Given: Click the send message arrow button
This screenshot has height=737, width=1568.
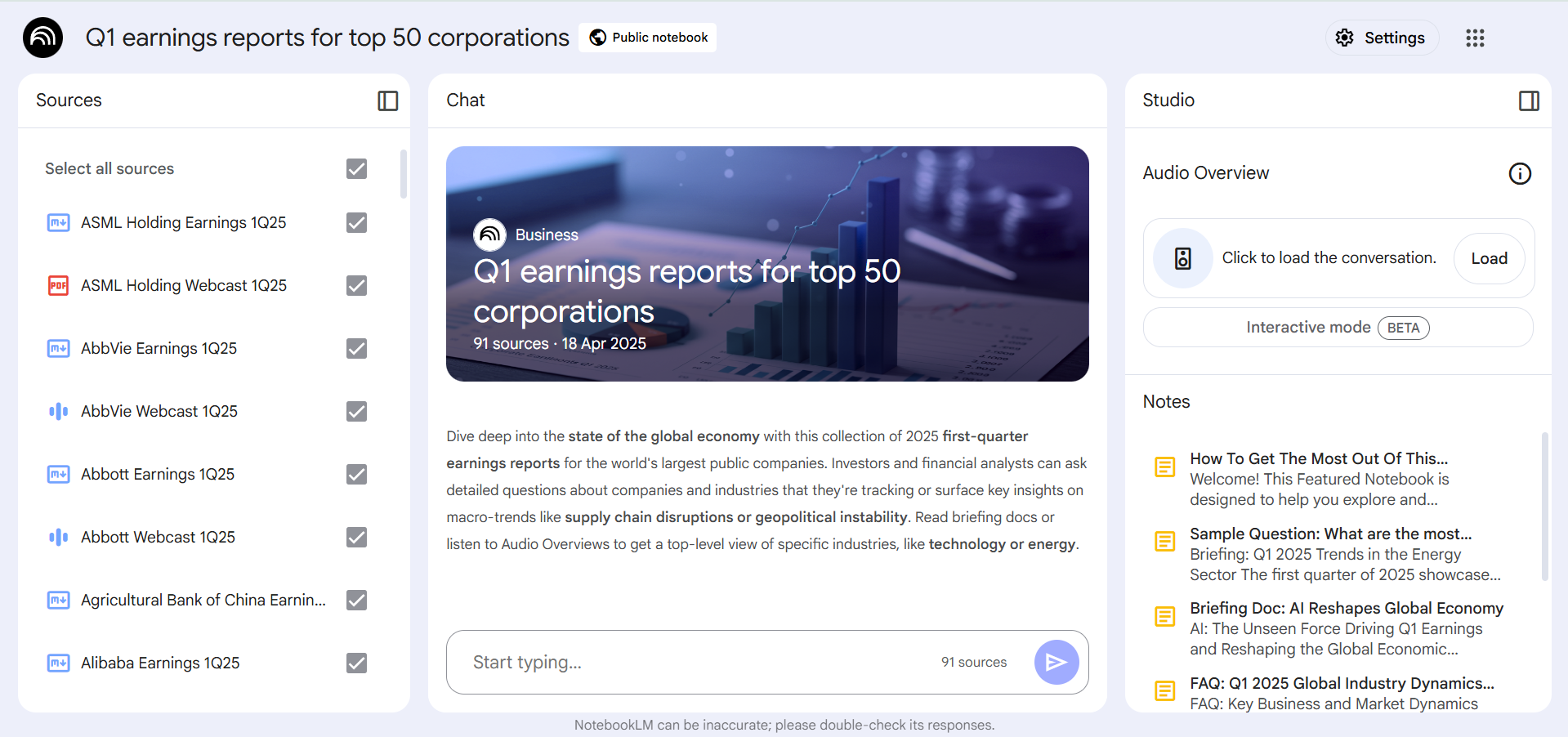Looking at the screenshot, I should [1056, 662].
